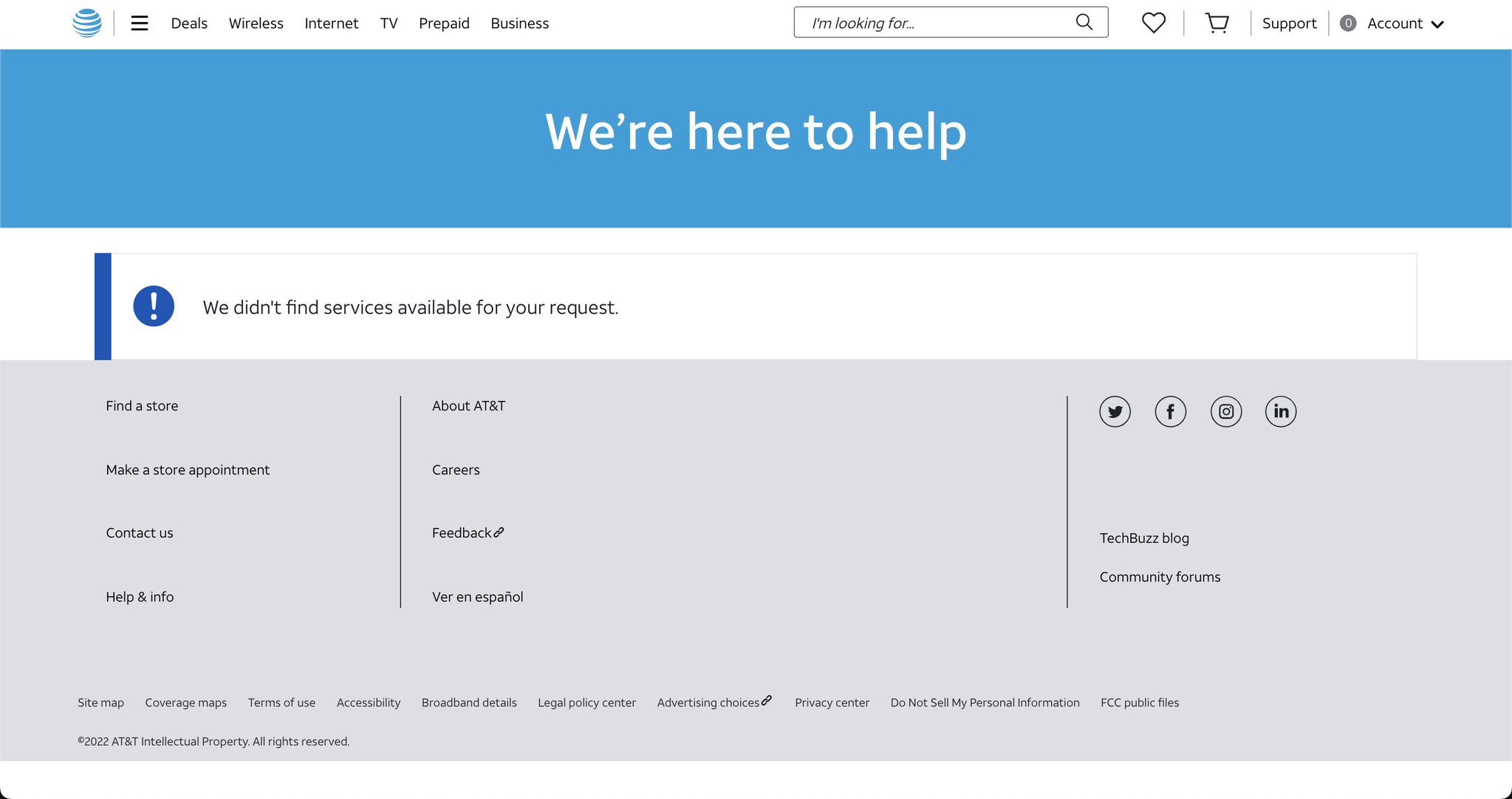The image size is (1512, 799).
Task: Go to Support page
Action: coord(1289,24)
